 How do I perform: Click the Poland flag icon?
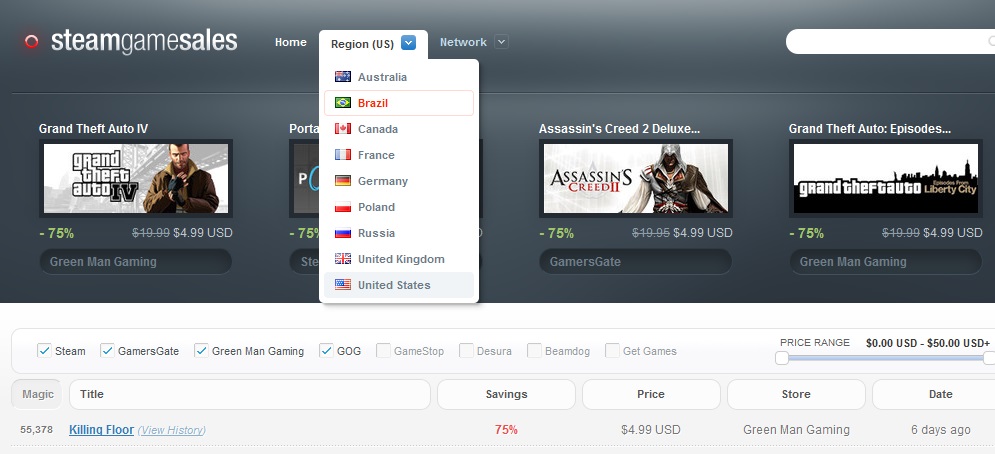343,207
